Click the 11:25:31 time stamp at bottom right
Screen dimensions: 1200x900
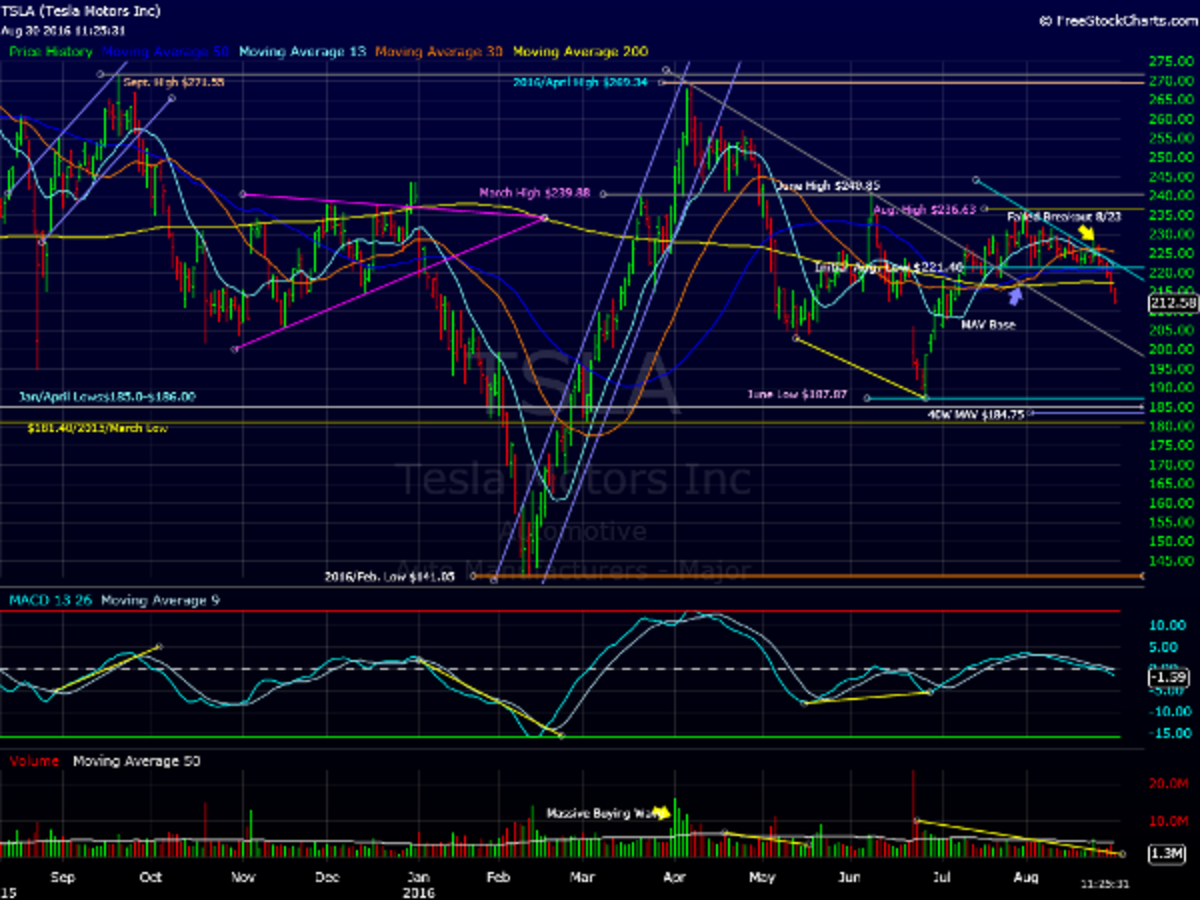1106,884
